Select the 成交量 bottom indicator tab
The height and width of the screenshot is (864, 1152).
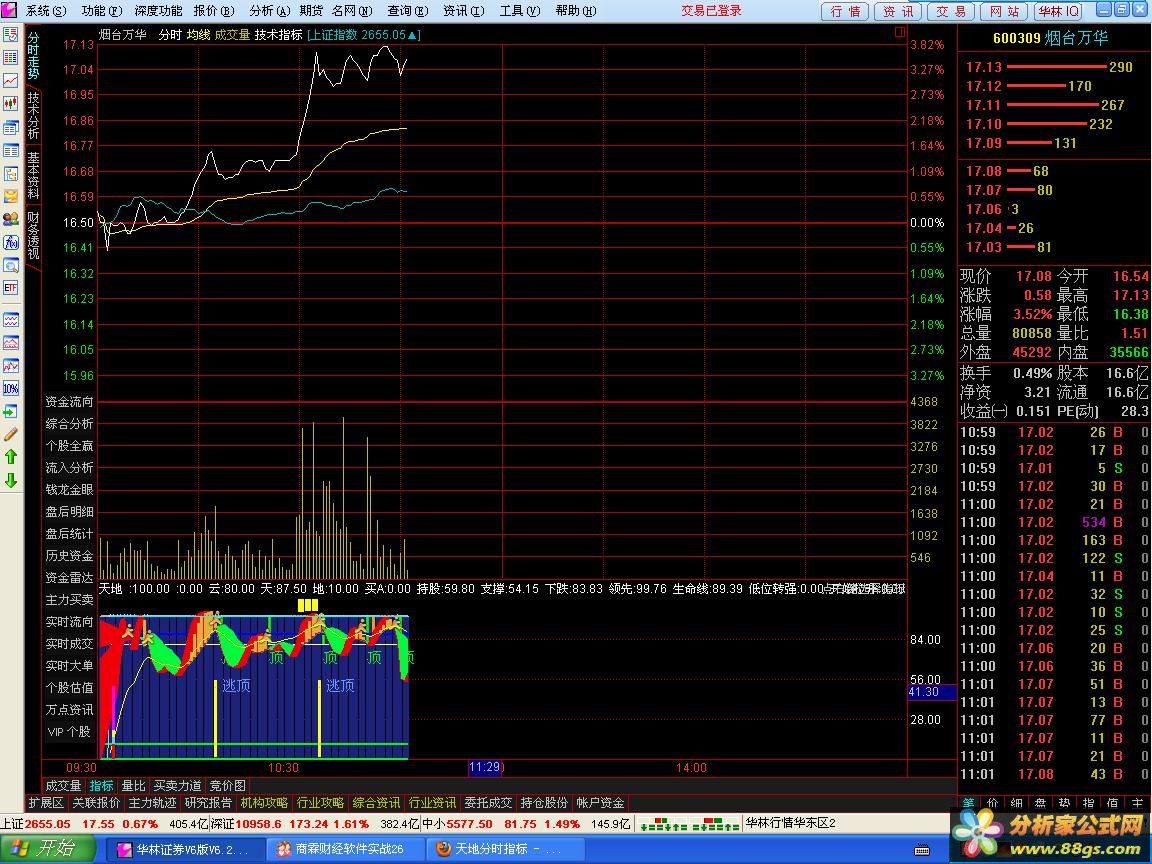[63, 785]
